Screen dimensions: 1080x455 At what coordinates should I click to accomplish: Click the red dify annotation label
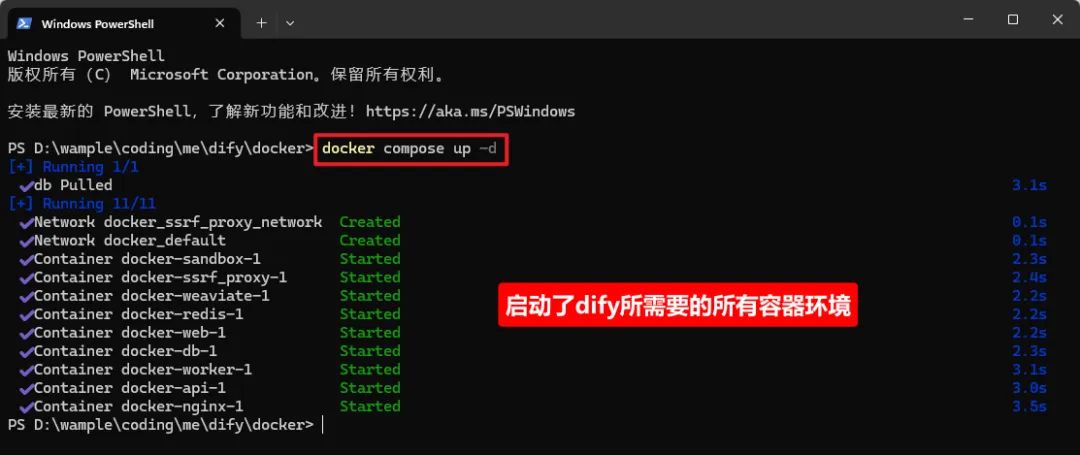tap(678, 304)
